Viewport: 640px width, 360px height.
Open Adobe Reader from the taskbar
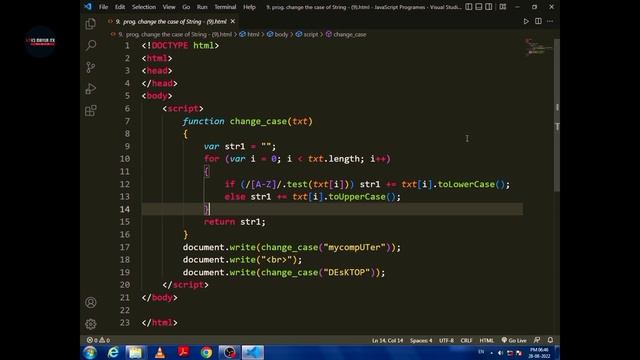(x=183, y=352)
